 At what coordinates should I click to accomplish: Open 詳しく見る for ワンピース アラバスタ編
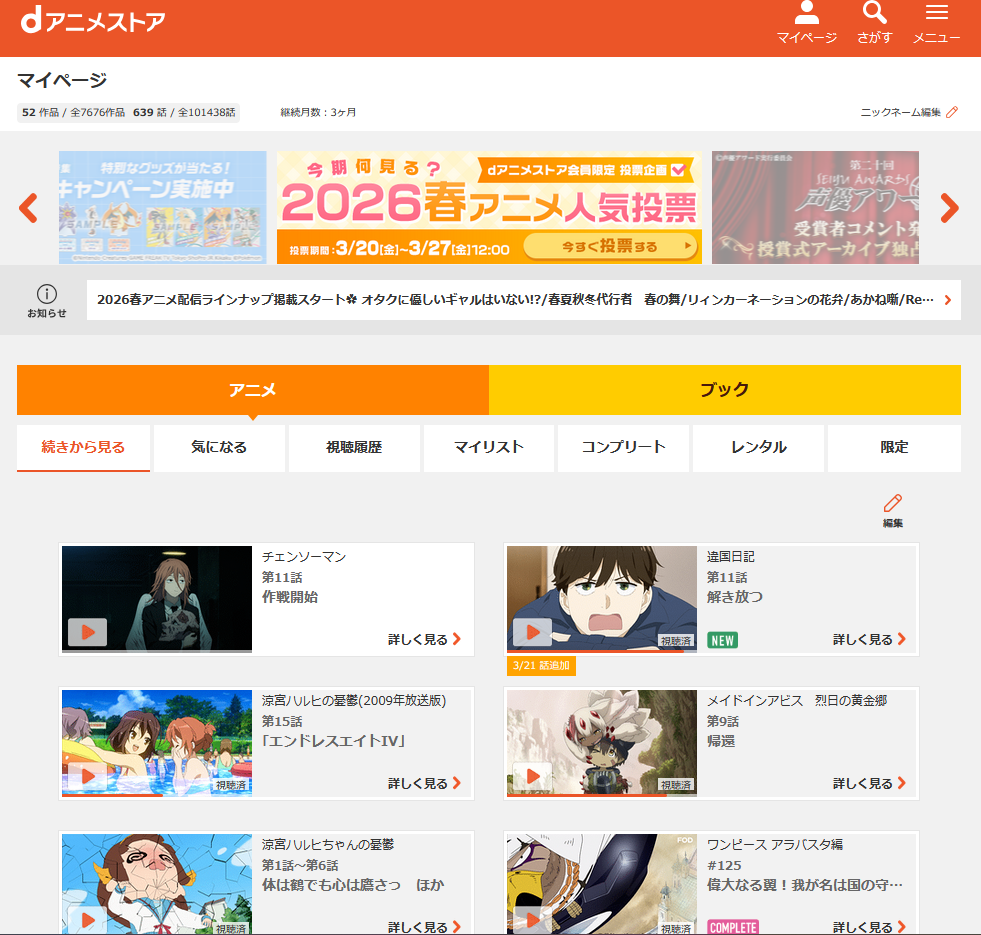[869, 927]
